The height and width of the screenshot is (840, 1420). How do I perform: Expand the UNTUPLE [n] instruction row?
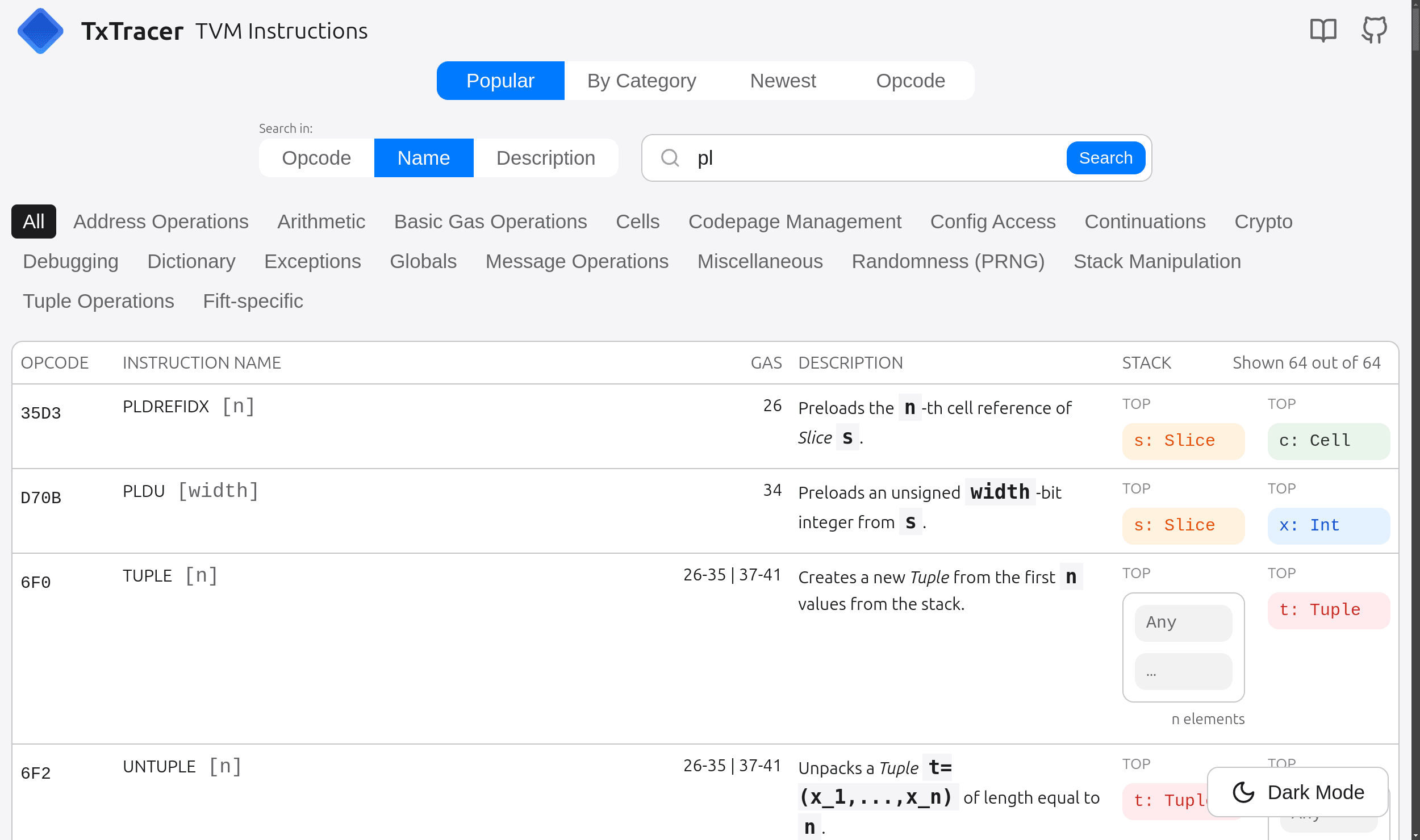[x=705, y=792]
